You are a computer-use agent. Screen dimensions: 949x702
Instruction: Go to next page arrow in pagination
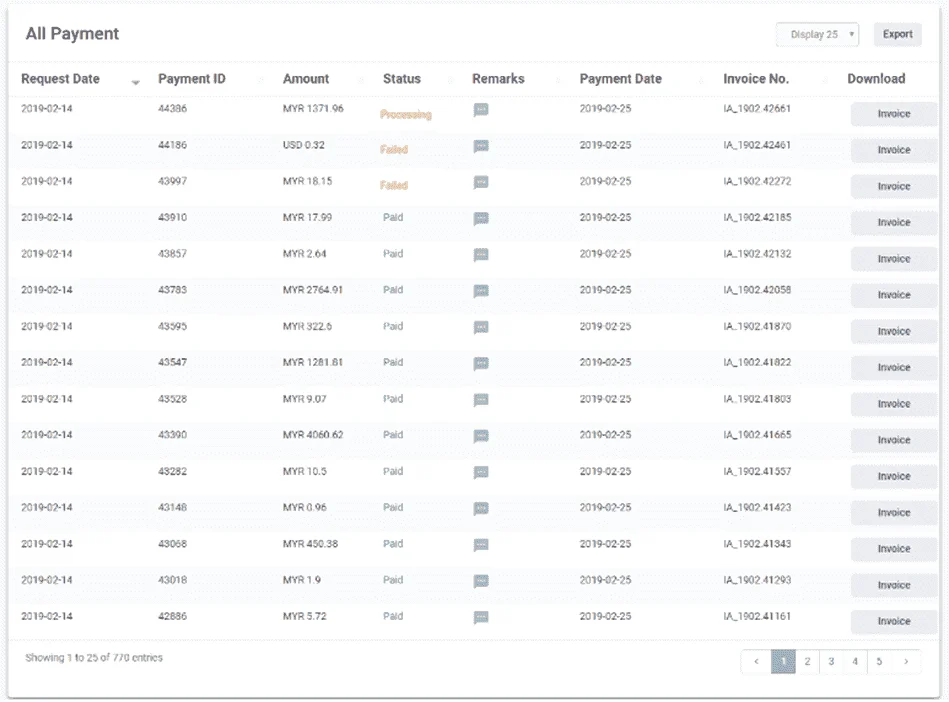(x=906, y=661)
